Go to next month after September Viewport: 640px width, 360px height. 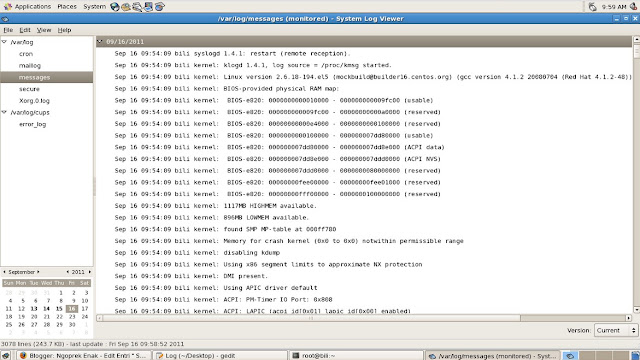[38, 271]
